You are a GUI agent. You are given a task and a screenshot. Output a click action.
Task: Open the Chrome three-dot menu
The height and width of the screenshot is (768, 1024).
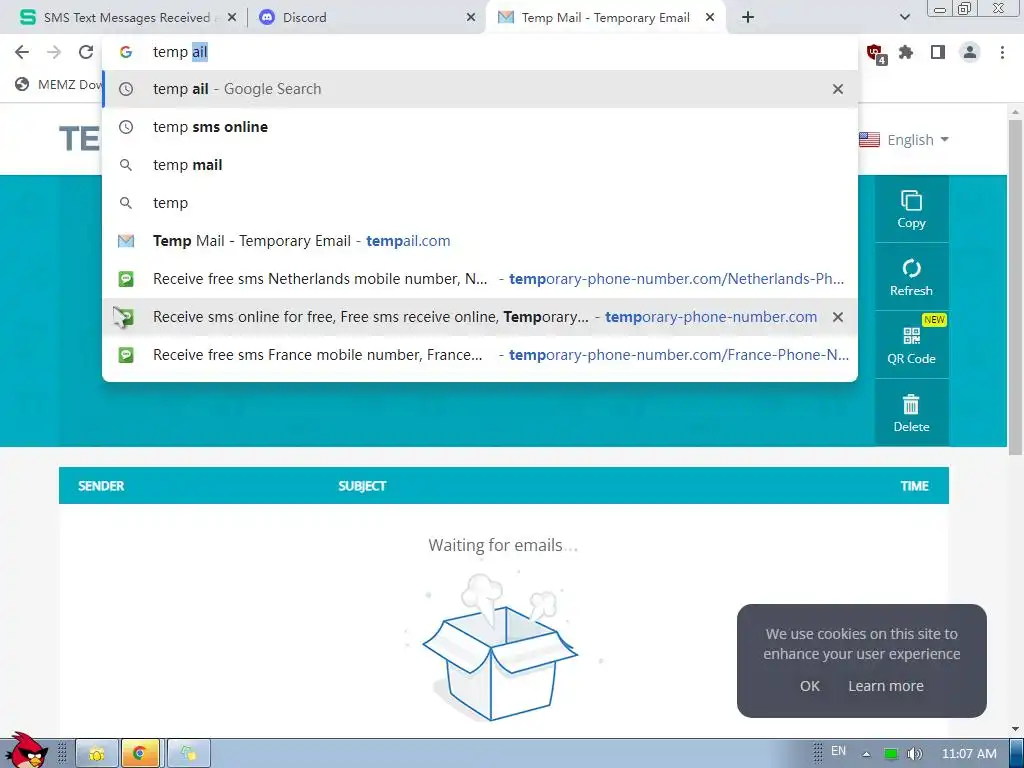pos(1002,52)
